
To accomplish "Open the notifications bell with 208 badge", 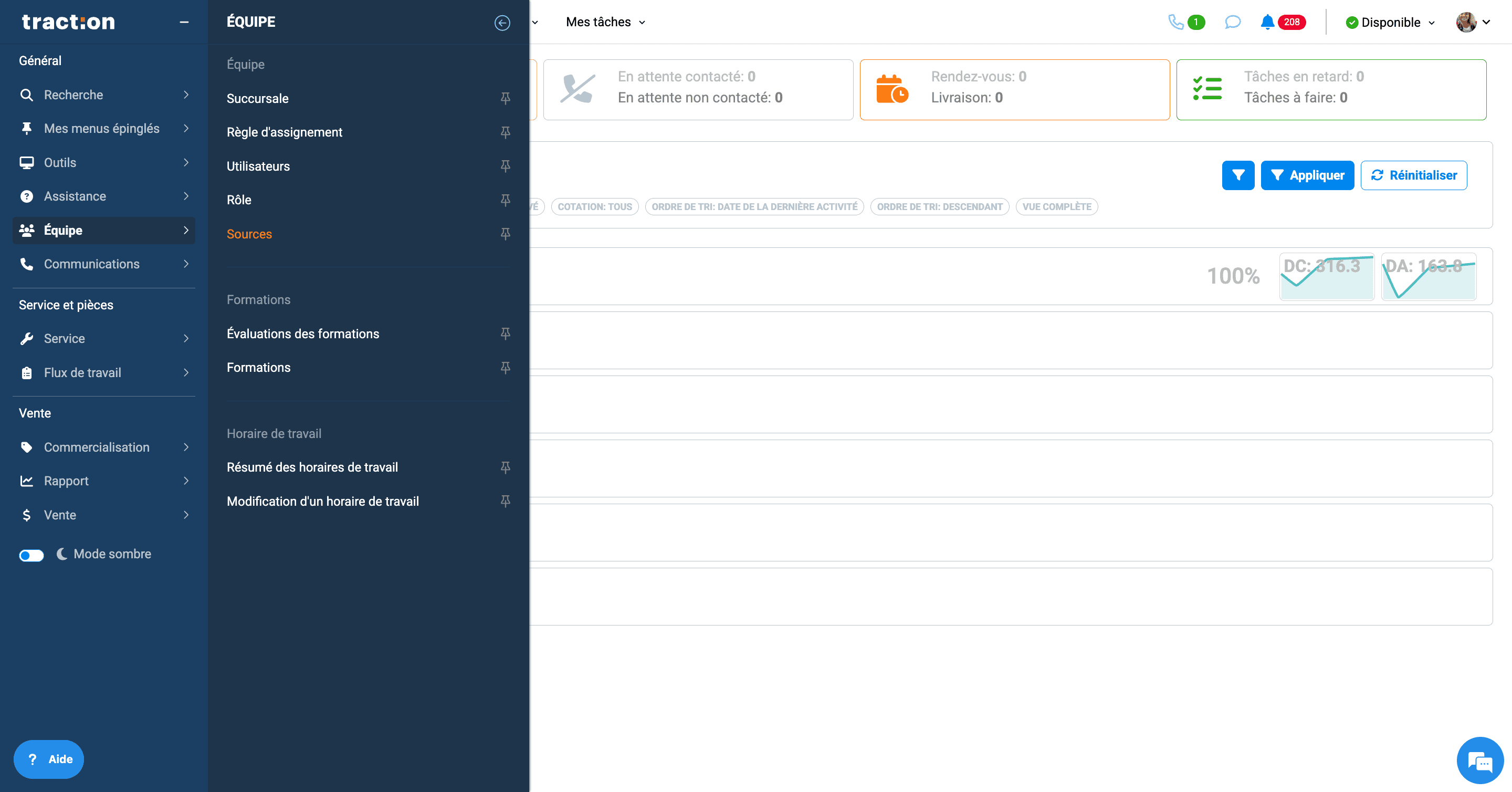I will (1283, 22).
